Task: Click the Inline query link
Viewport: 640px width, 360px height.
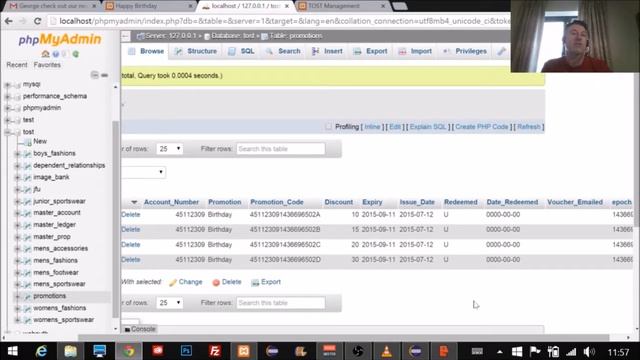Action: coord(372,127)
